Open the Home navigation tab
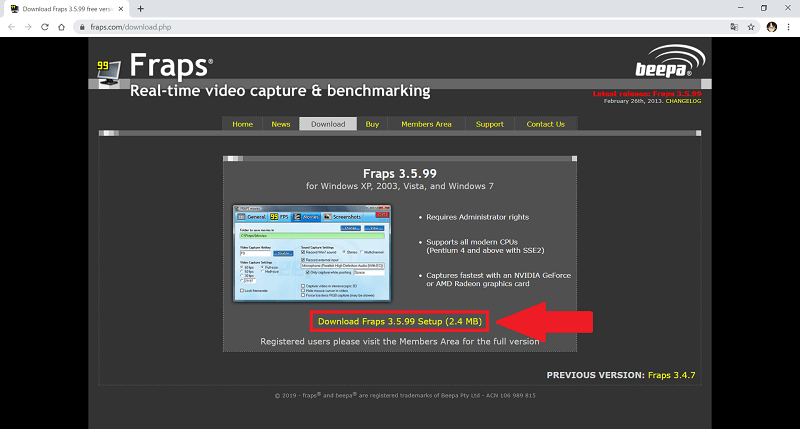Screen dimensions: 800x429 point(242,124)
